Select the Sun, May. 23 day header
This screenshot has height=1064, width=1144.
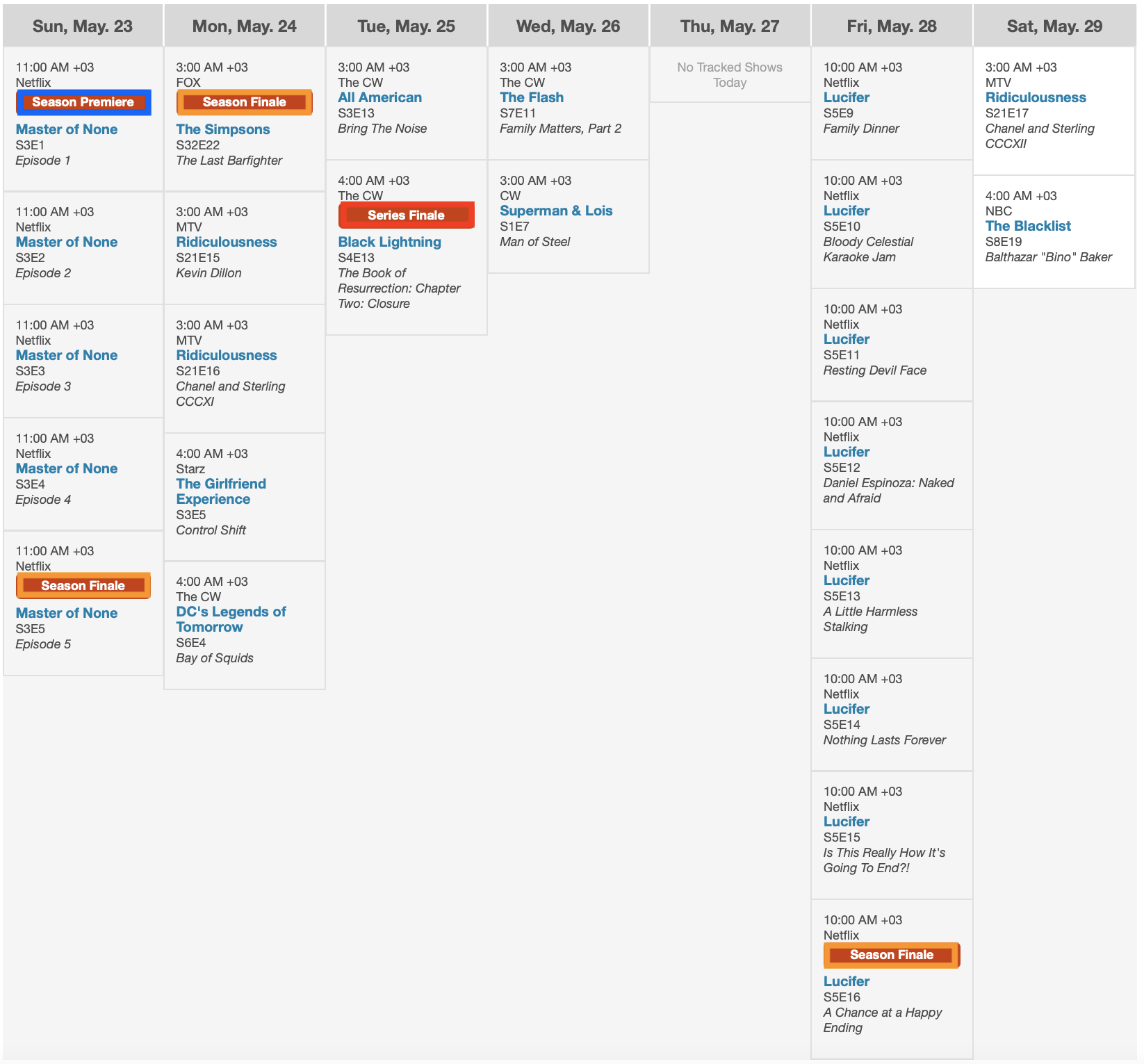[x=83, y=26]
